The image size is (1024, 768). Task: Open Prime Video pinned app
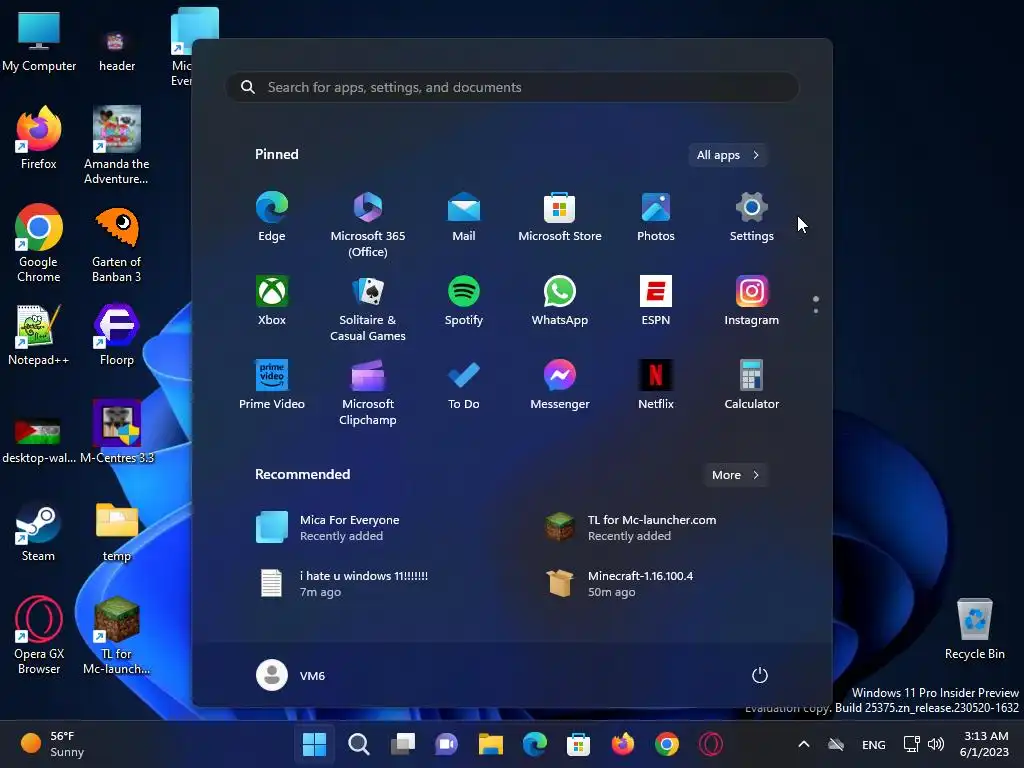[272, 385]
